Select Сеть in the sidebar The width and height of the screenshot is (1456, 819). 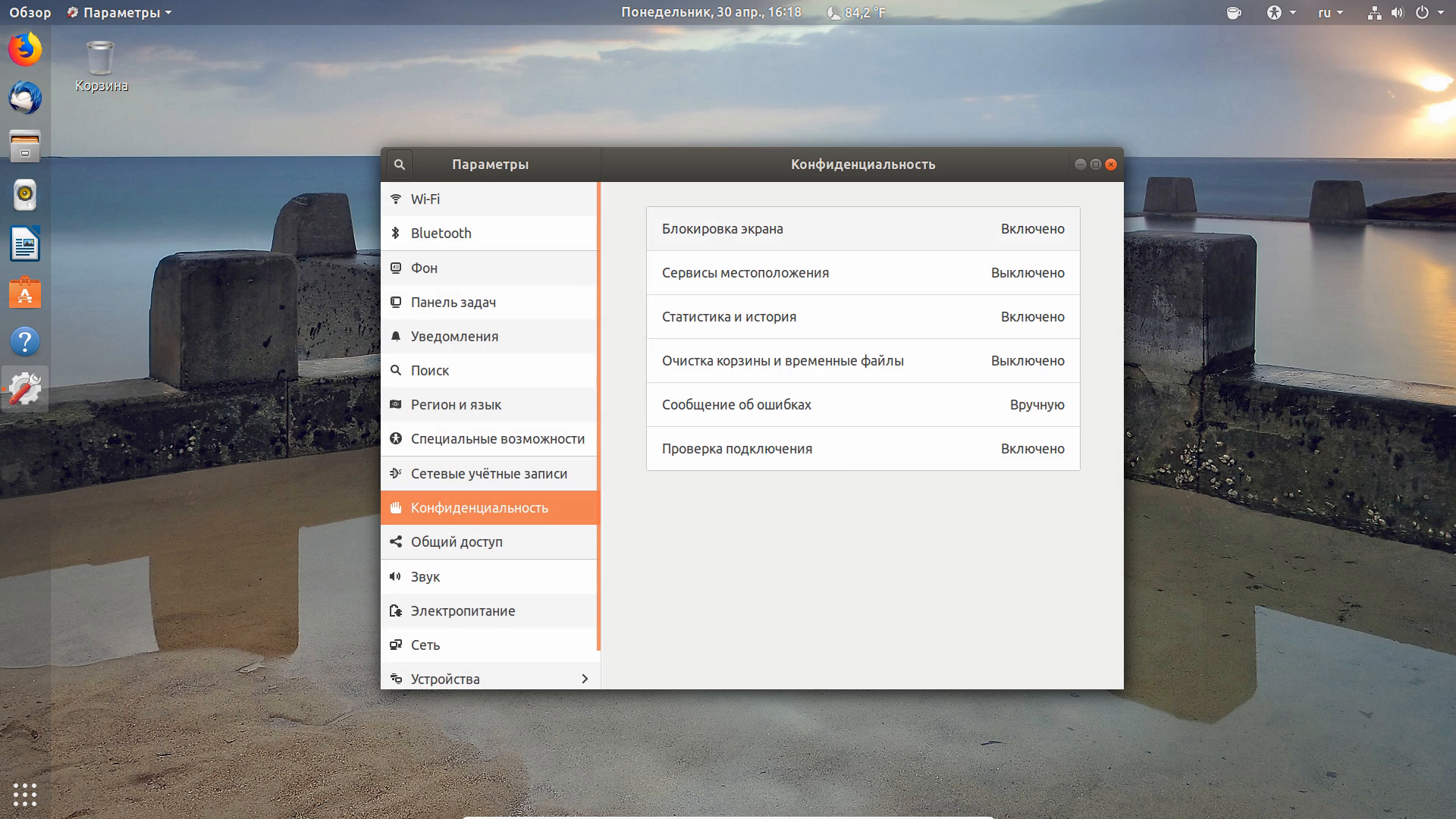489,645
